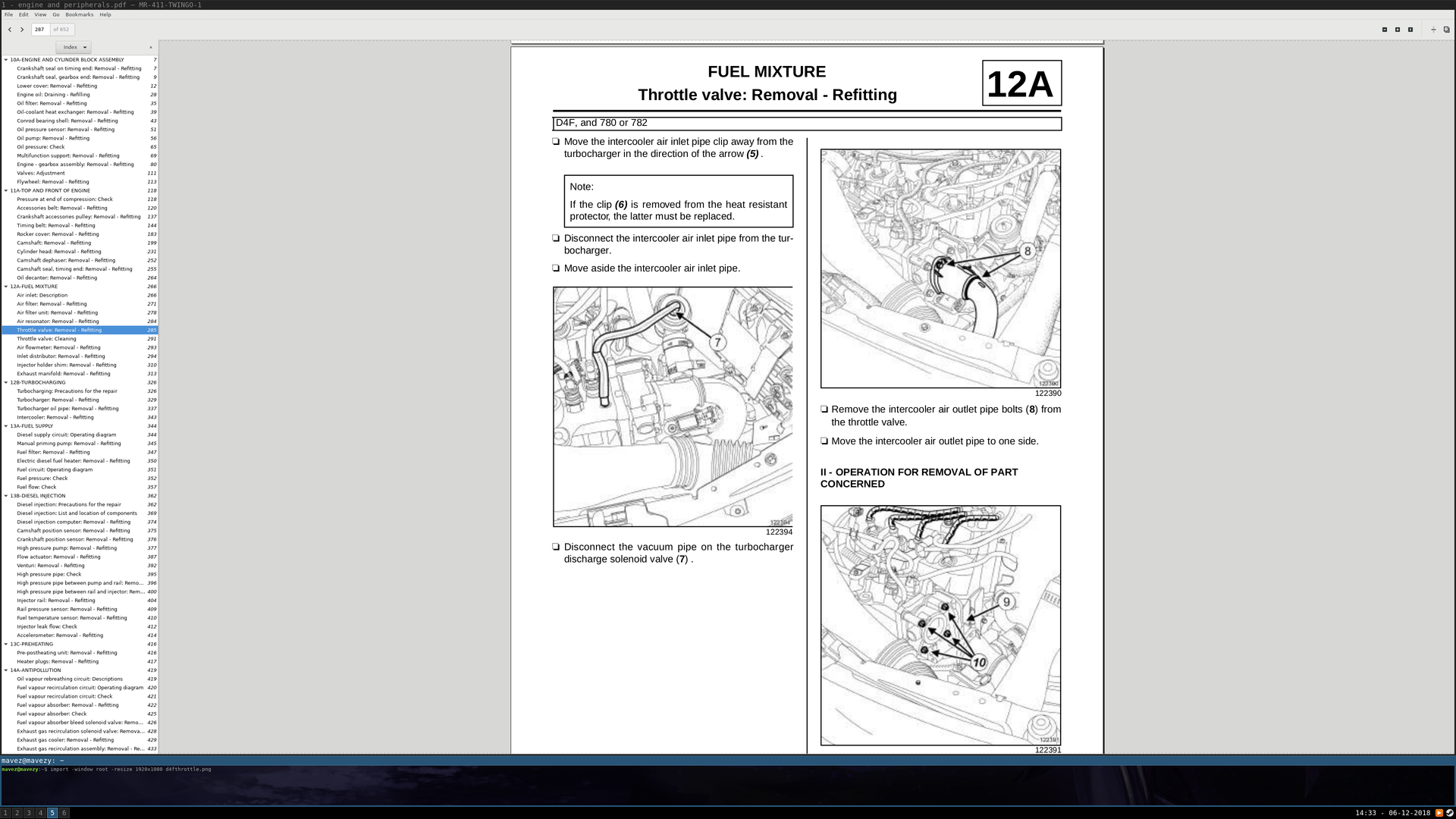Collapse the 12A-FUEL MIXTURE section
This screenshot has width=1456, height=819.
(6, 287)
